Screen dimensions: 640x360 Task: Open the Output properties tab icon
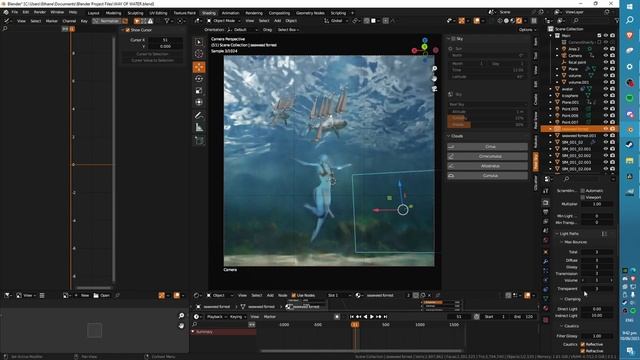[x=546, y=212]
